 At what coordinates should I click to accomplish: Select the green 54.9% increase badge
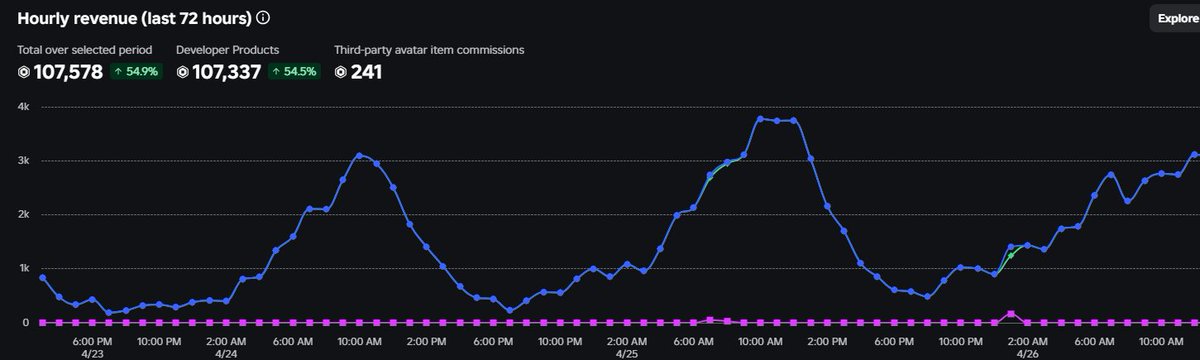coord(135,72)
